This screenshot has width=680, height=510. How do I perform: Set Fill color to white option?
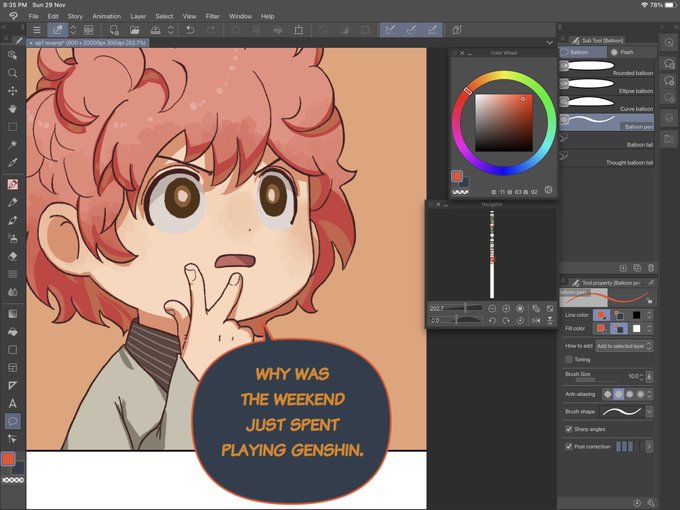click(x=636, y=328)
